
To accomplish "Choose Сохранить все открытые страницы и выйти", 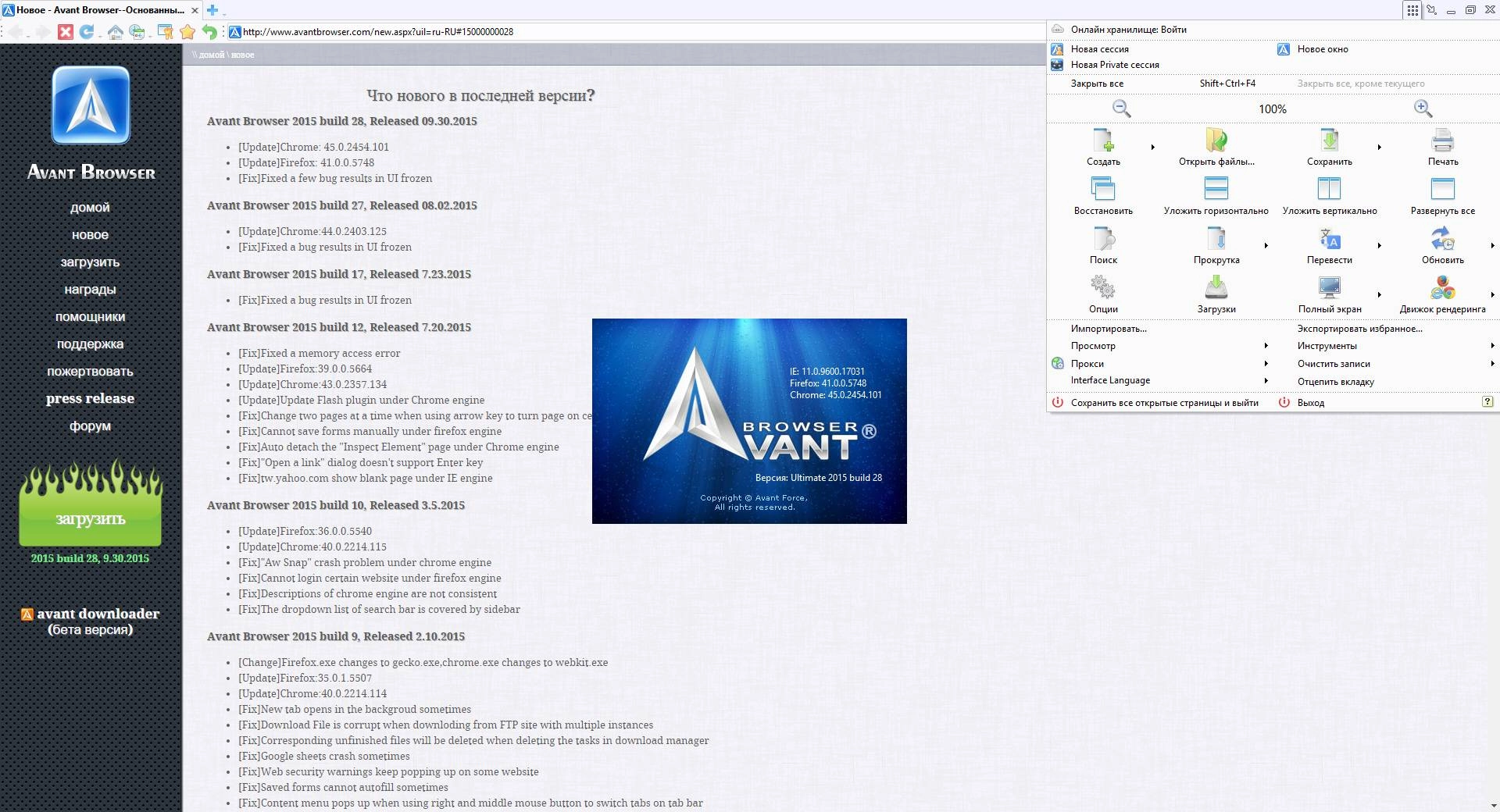I will pos(1164,403).
